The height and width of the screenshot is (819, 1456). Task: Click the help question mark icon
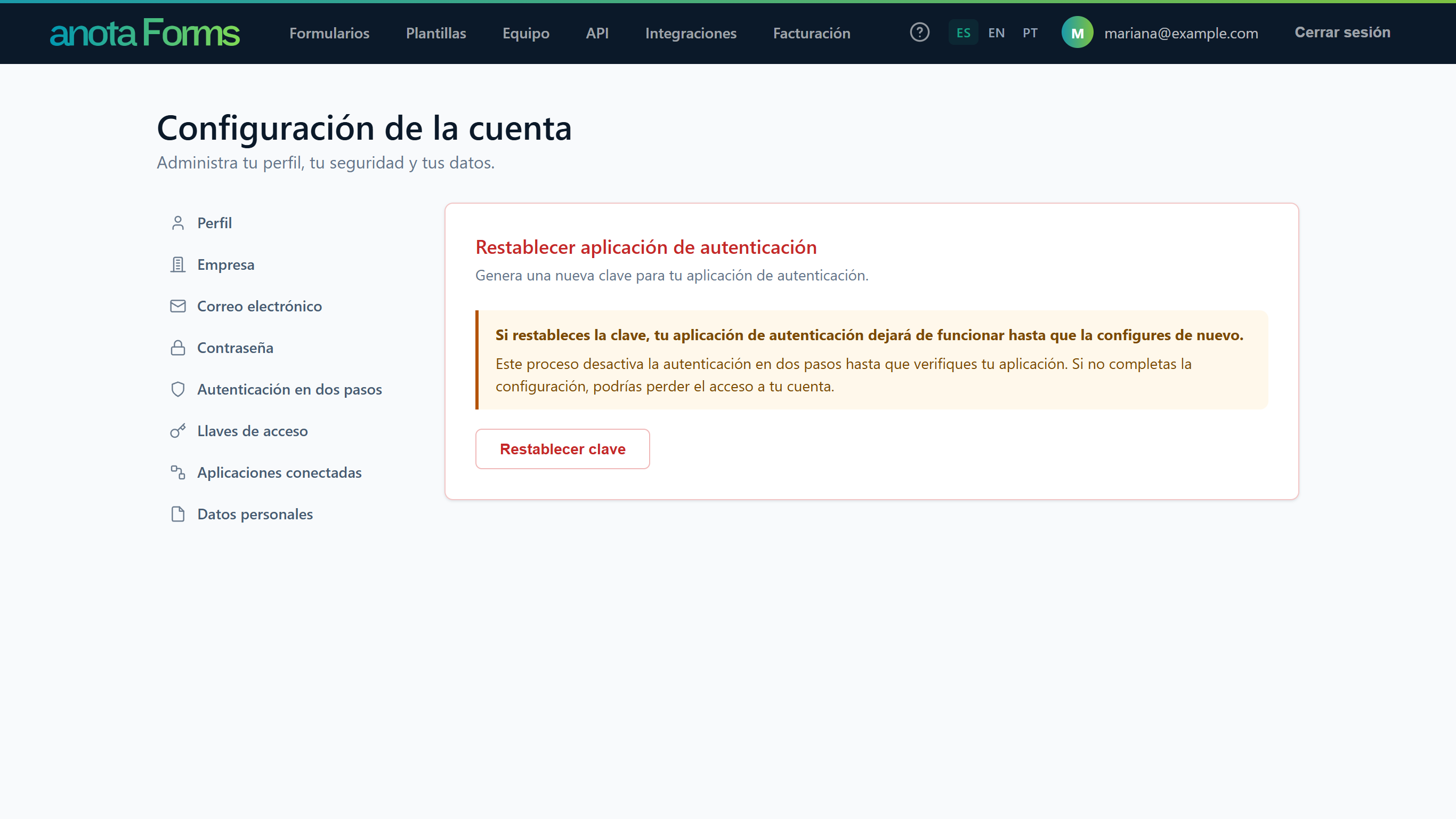click(x=920, y=32)
